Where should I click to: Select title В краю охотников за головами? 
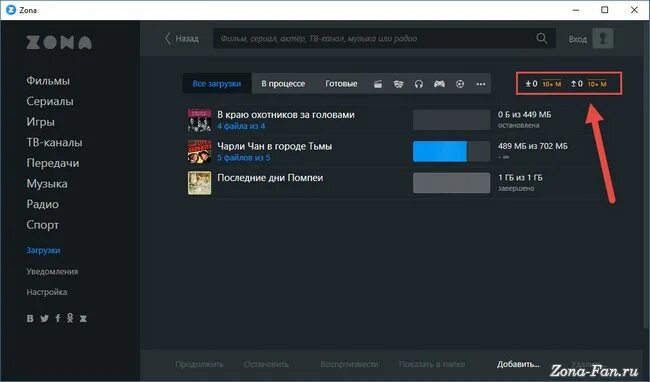point(286,115)
